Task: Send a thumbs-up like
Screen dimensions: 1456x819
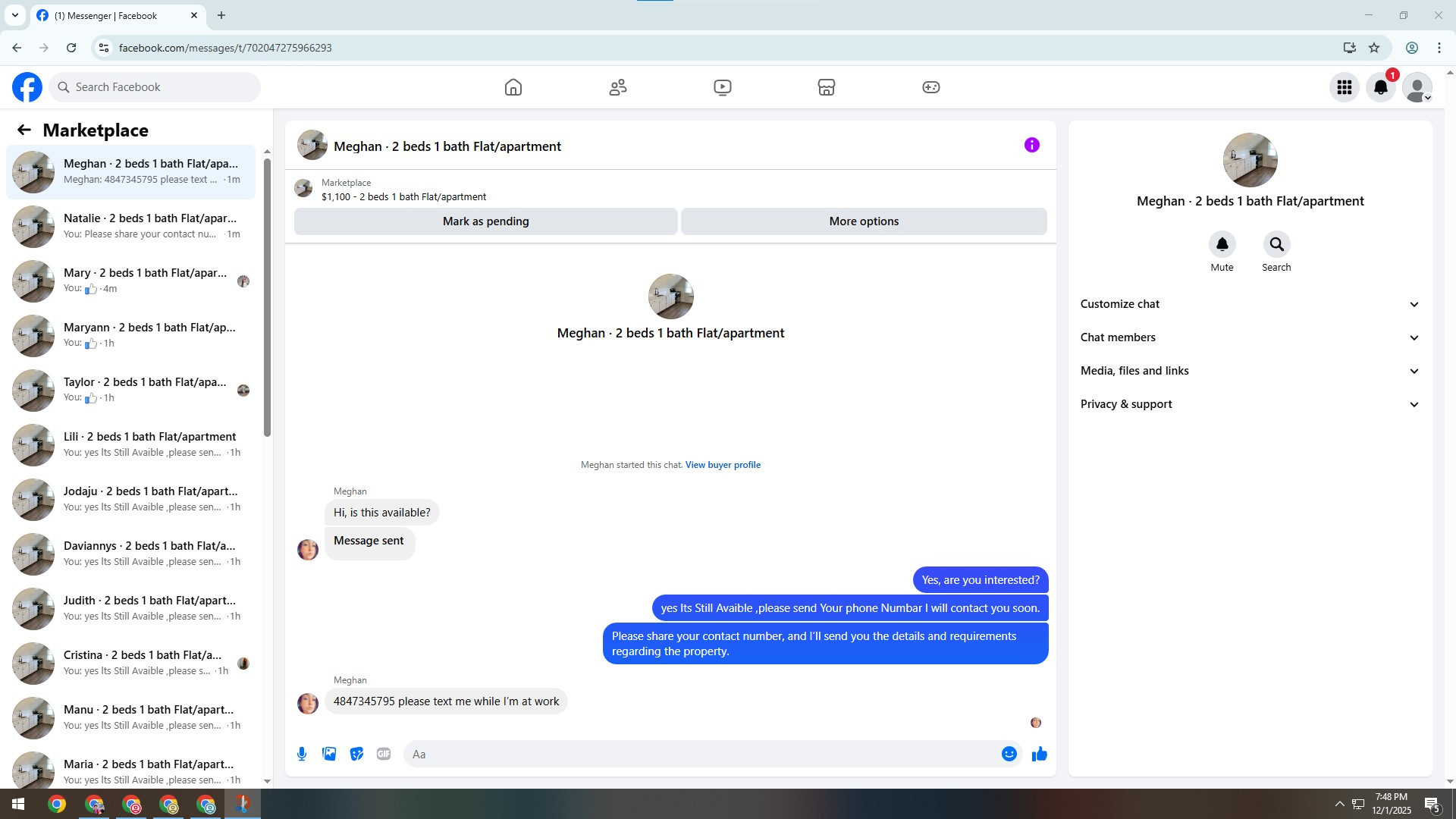Action: tap(1040, 754)
